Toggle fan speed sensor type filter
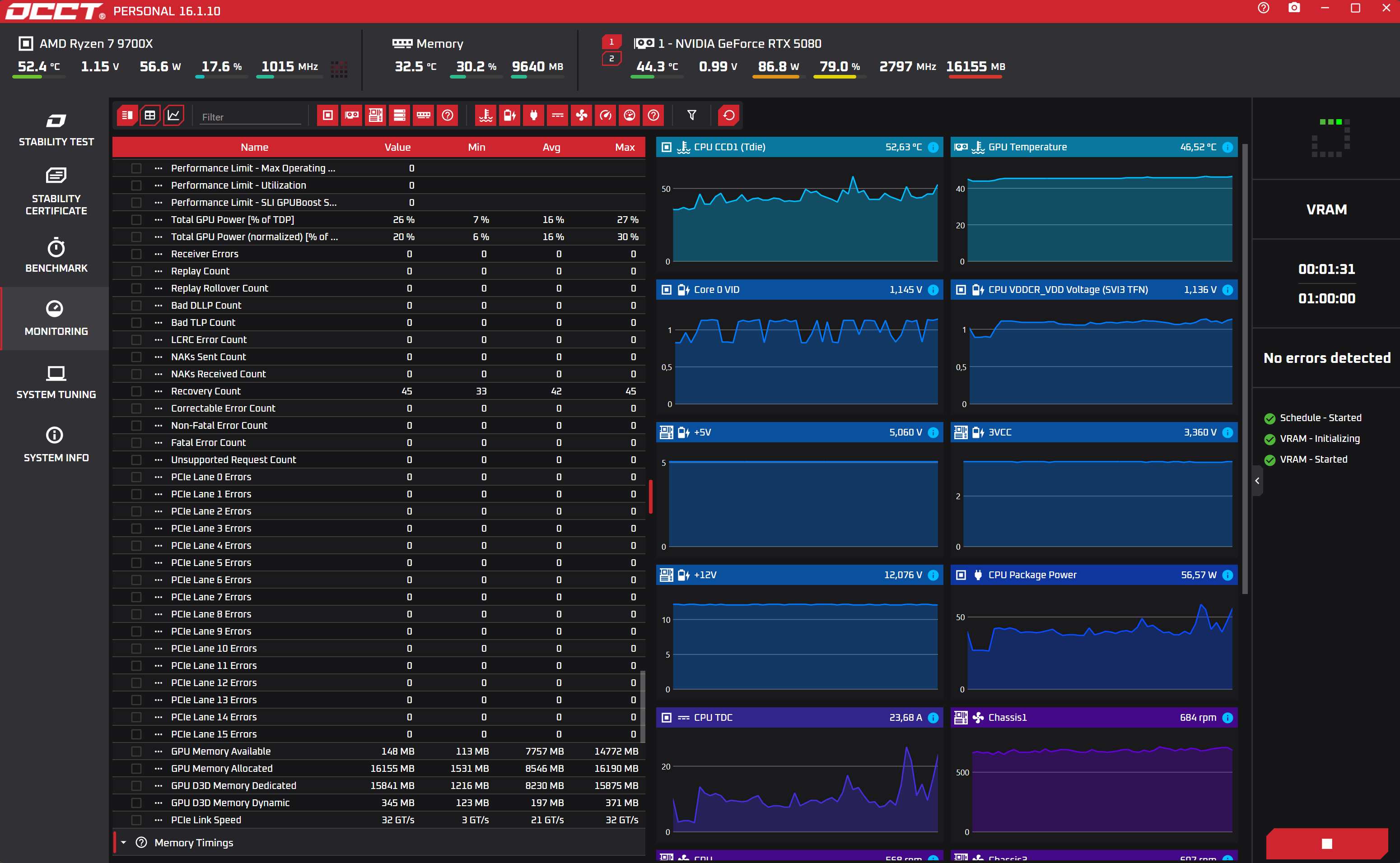The width and height of the screenshot is (1400, 863). 582,115
